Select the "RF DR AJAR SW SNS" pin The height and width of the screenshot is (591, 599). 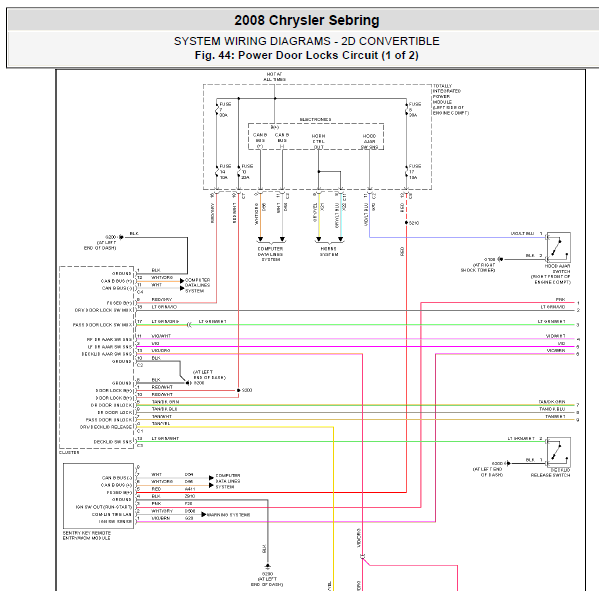tap(109, 339)
